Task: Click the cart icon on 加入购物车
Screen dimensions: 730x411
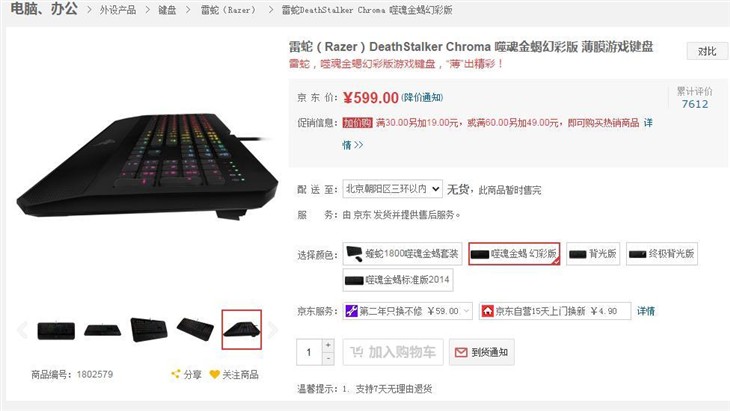Action: tap(357, 352)
